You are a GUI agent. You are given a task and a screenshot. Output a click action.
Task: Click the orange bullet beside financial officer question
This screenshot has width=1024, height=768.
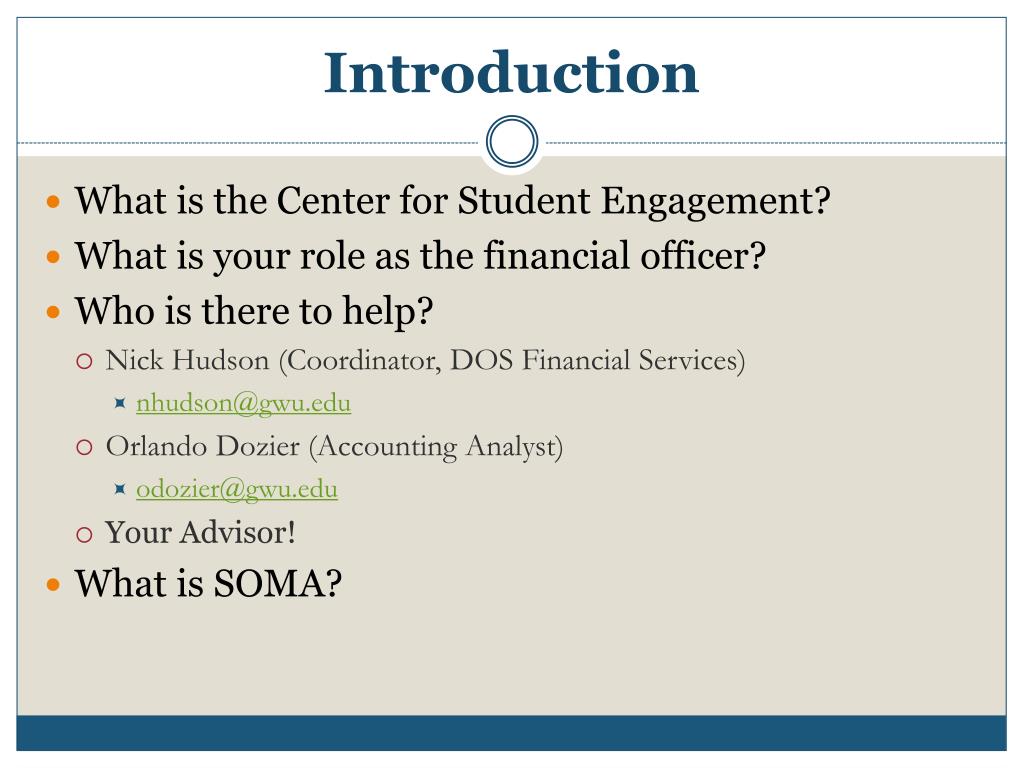click(54, 257)
